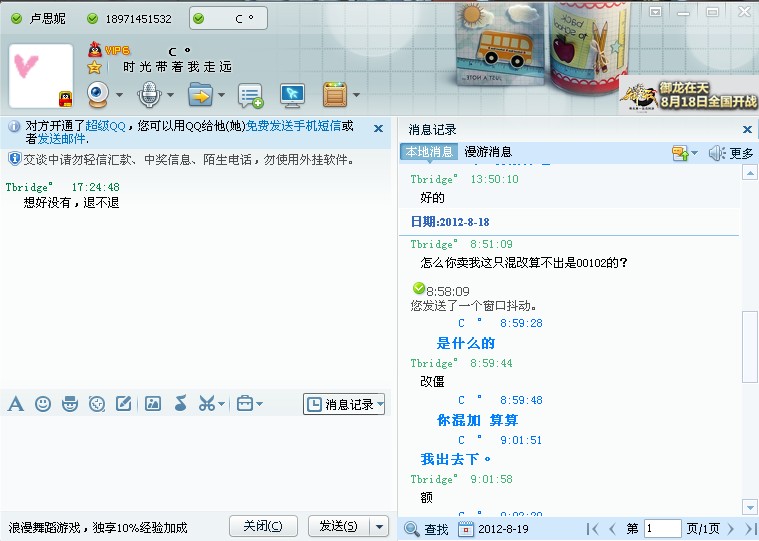The image size is (759, 541).
Task: Click the 发送(S) send button
Action: [x=337, y=526]
